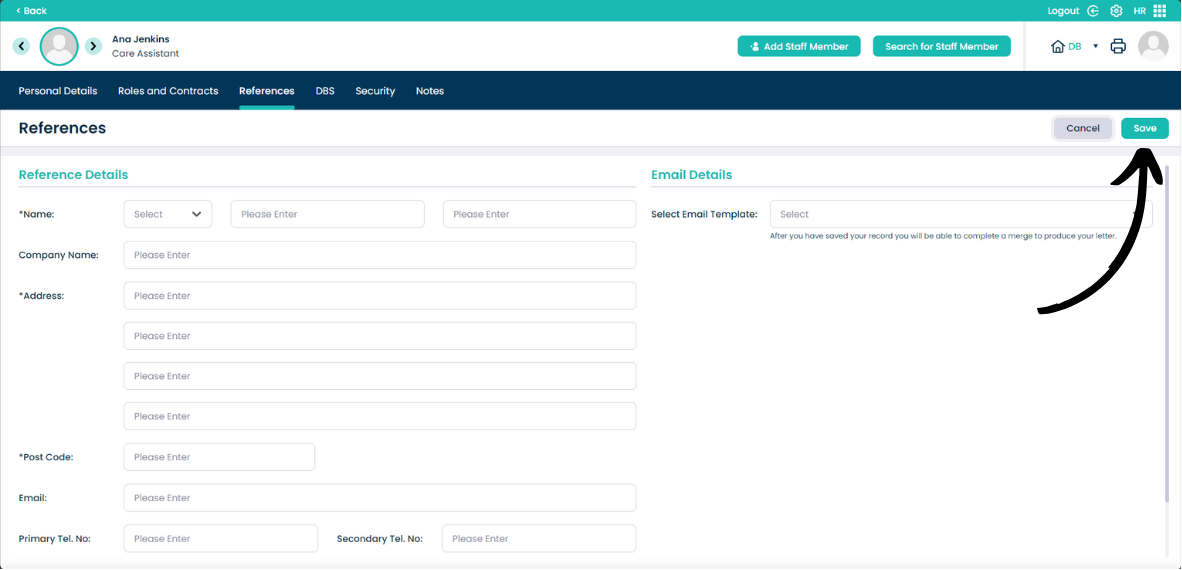The width and height of the screenshot is (1182, 570).
Task: Open the HR apps grid icon
Action: point(1160,11)
